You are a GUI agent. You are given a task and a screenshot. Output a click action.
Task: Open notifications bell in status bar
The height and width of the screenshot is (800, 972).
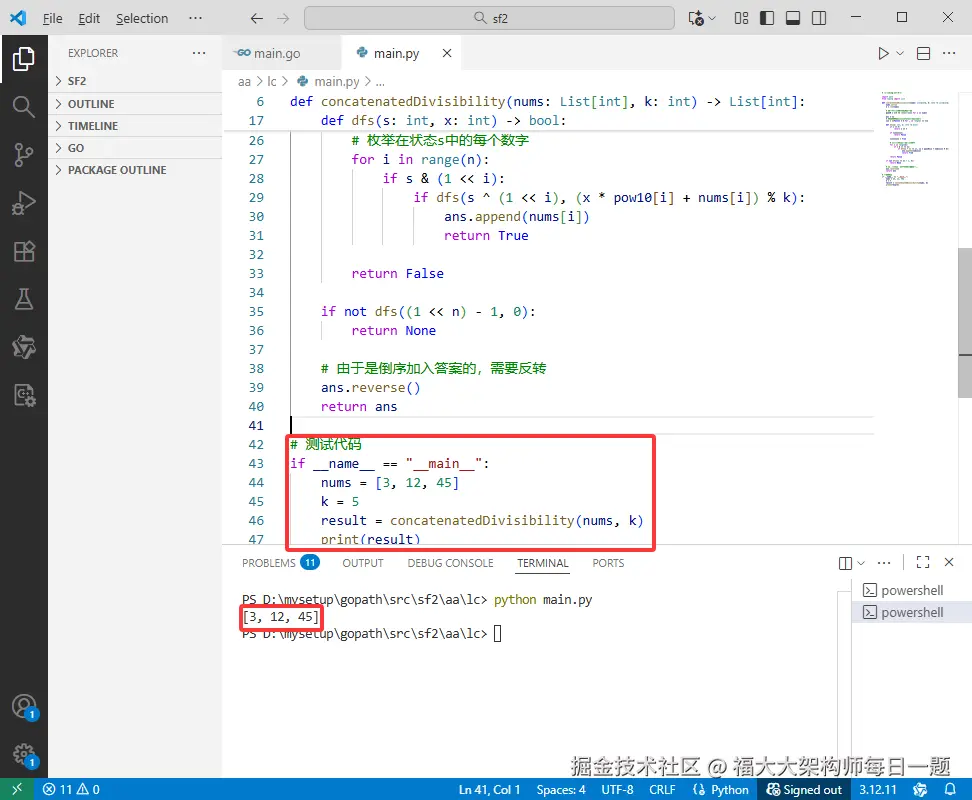pos(949,789)
